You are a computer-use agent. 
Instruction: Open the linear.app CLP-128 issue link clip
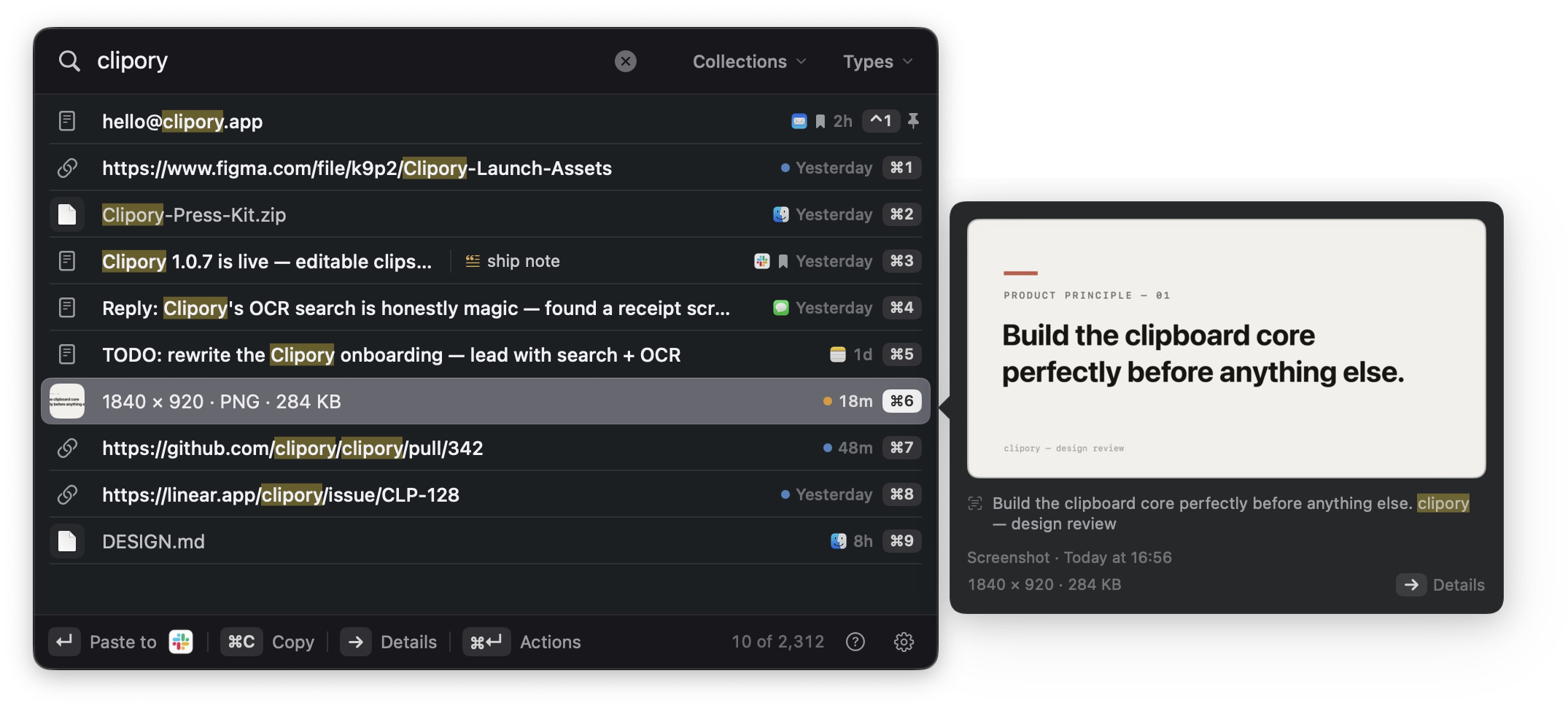[486, 494]
